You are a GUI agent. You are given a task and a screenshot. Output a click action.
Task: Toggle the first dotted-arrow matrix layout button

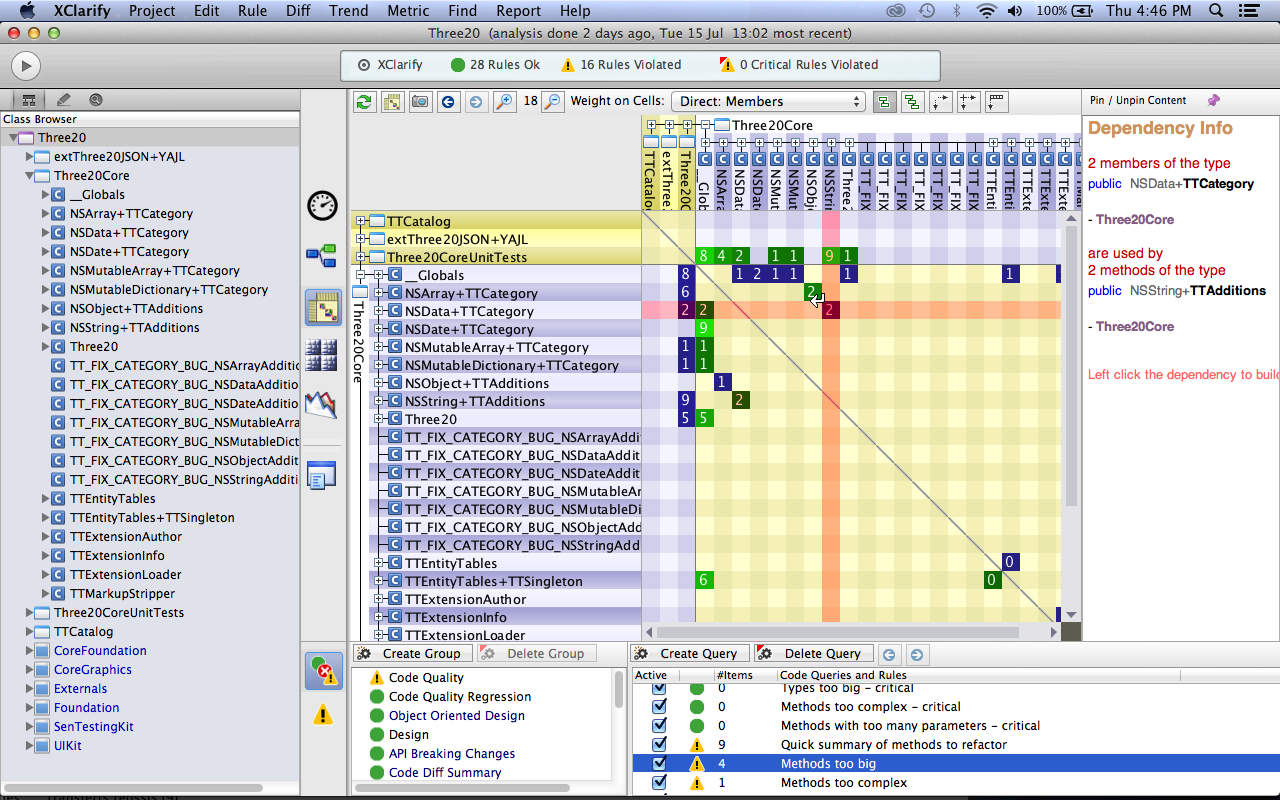click(x=940, y=101)
